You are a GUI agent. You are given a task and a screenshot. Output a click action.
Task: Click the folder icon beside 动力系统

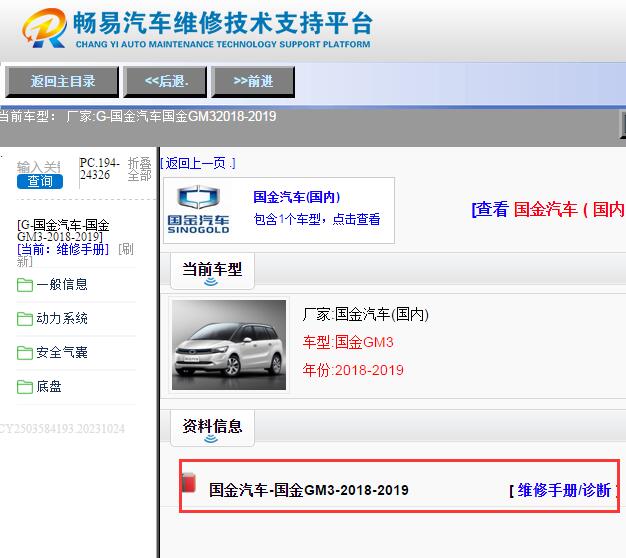pos(25,319)
